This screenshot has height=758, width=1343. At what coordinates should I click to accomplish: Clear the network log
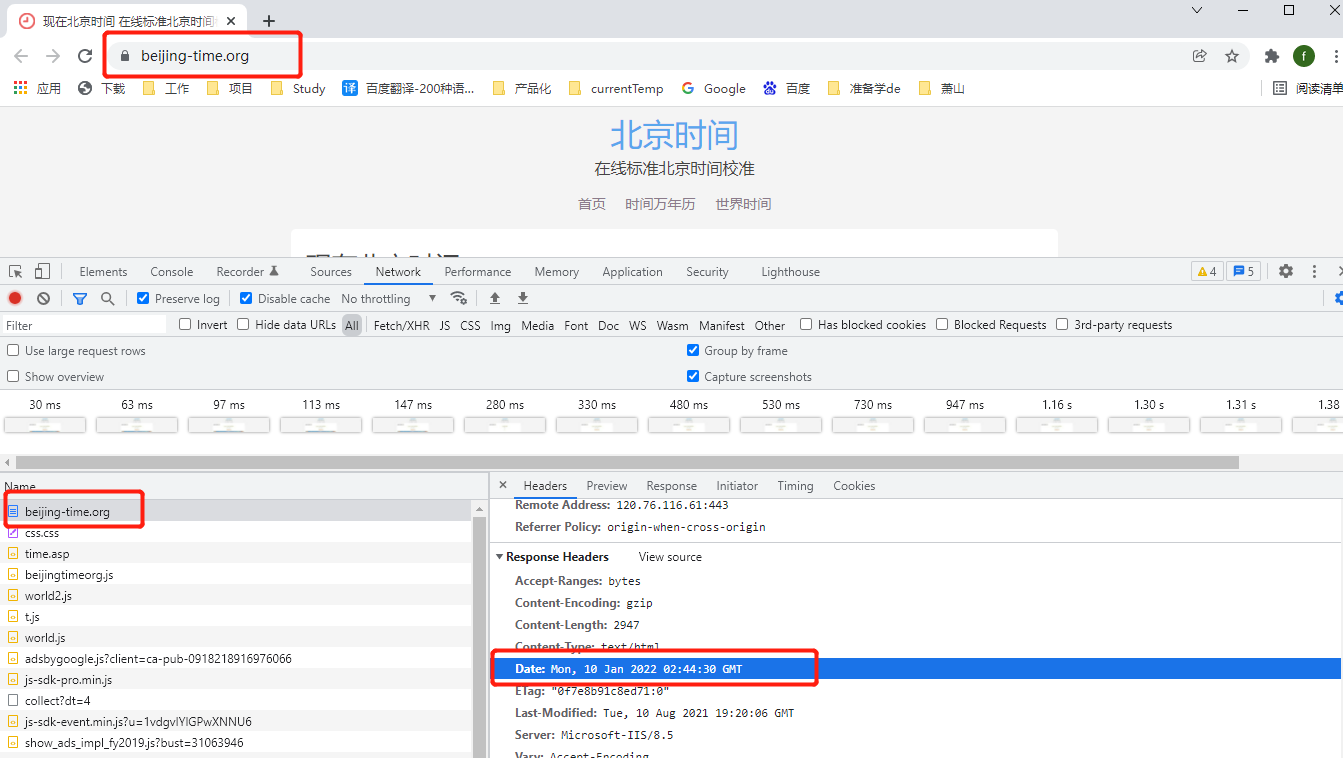(x=44, y=298)
